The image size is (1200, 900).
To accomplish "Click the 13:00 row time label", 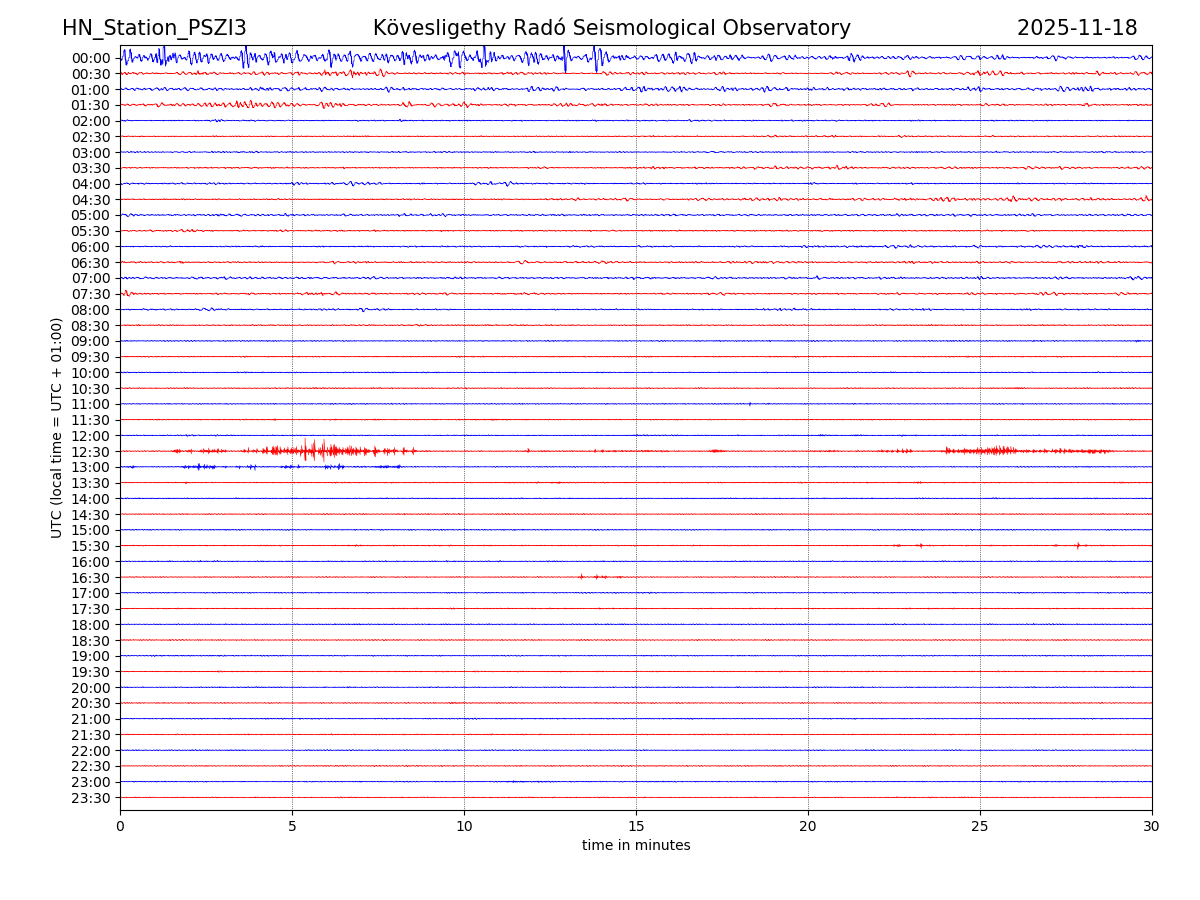I will (90, 467).
